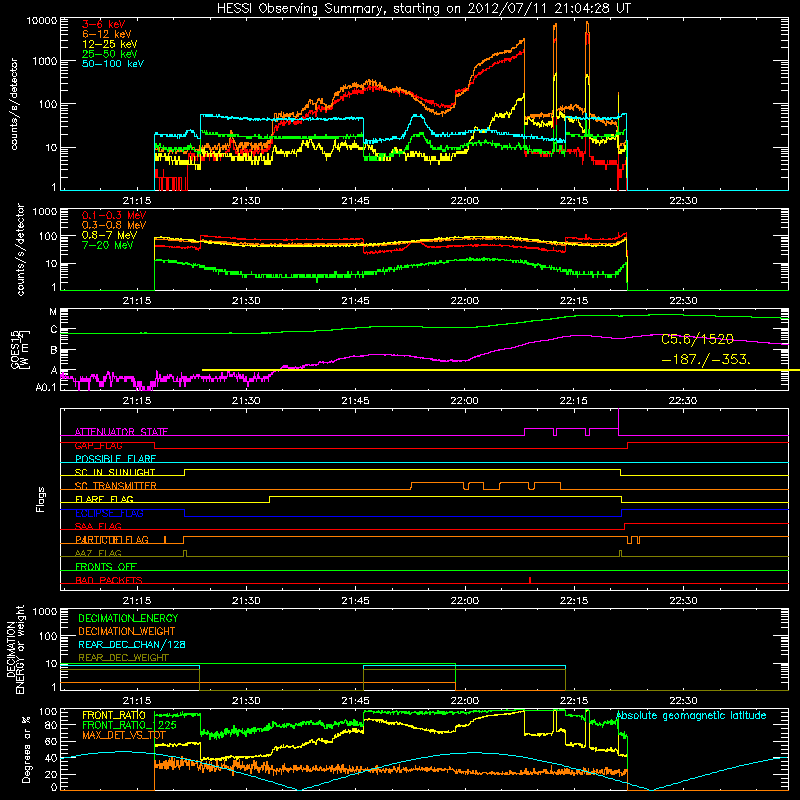The height and width of the screenshot is (800, 800).
Task: Select the 3-6 keV legend label
Action: point(103,24)
